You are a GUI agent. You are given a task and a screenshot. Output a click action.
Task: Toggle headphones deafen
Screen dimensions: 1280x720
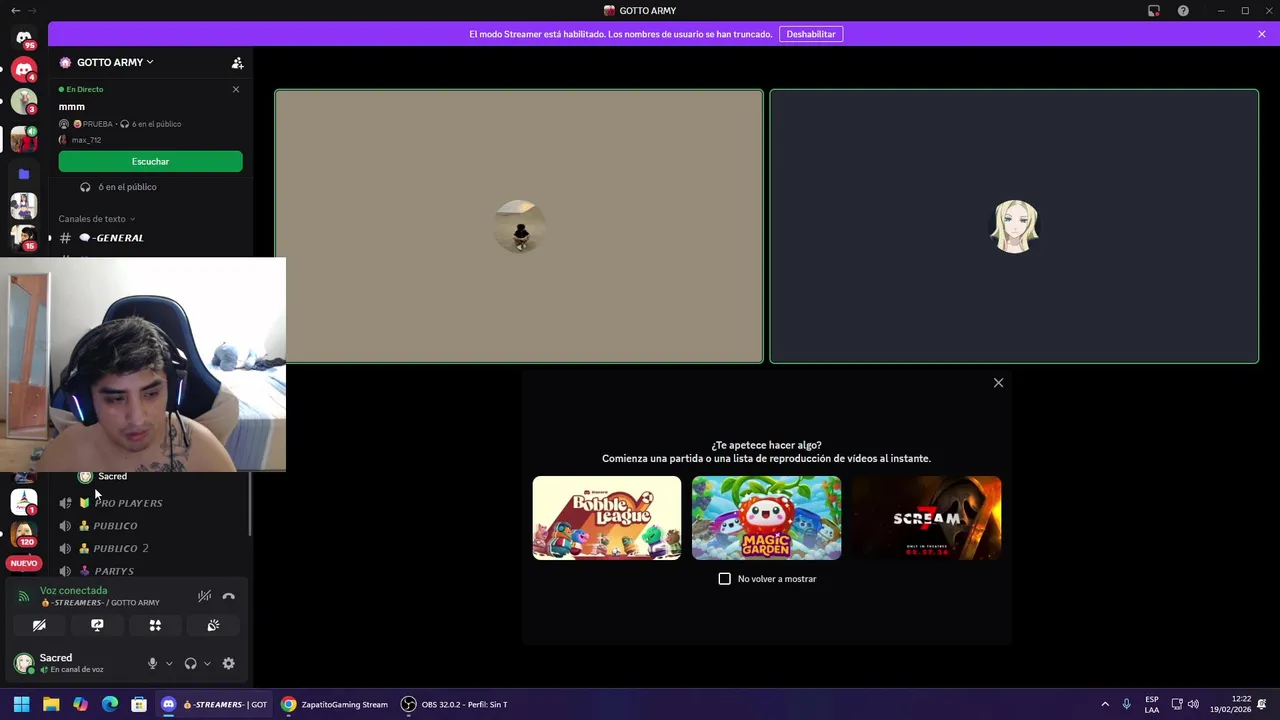[x=190, y=663]
